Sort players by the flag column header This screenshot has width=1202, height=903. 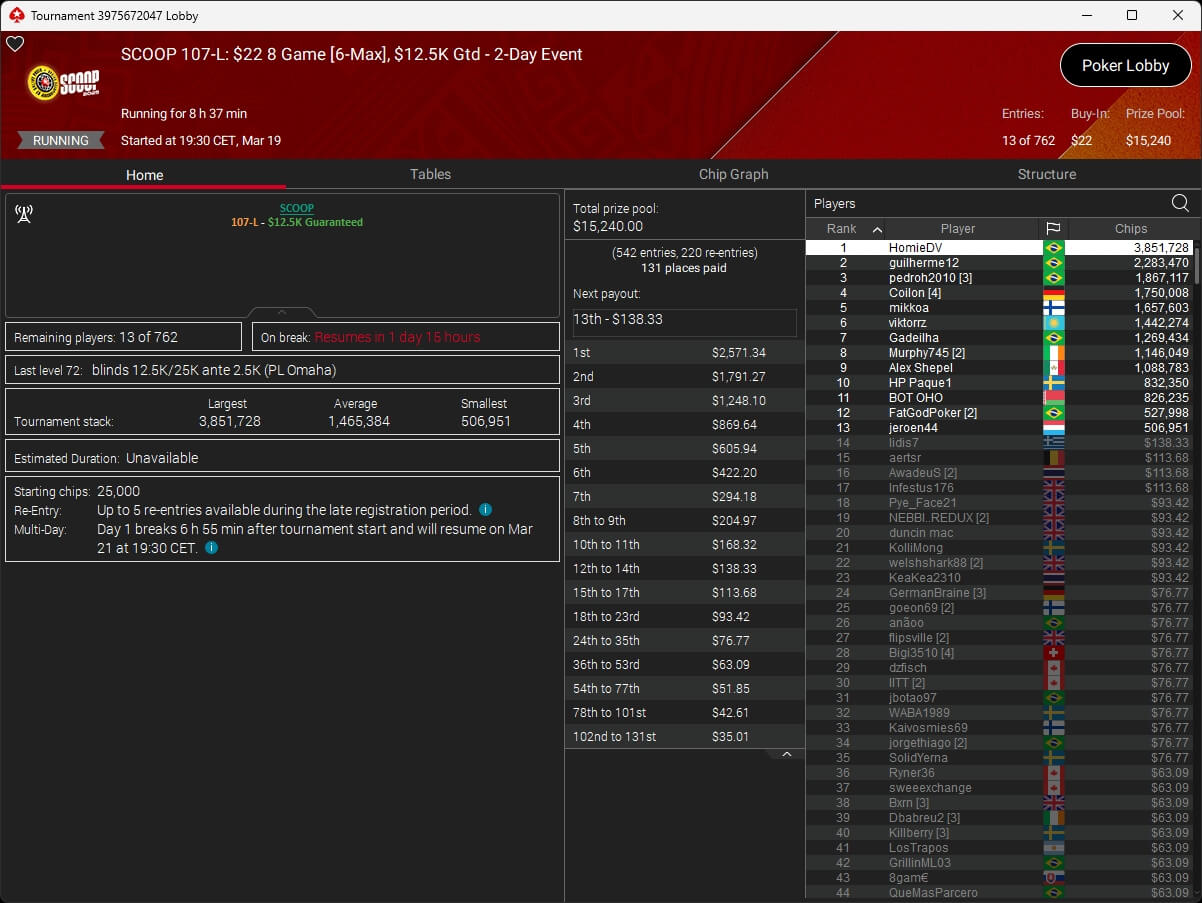pos(1052,229)
